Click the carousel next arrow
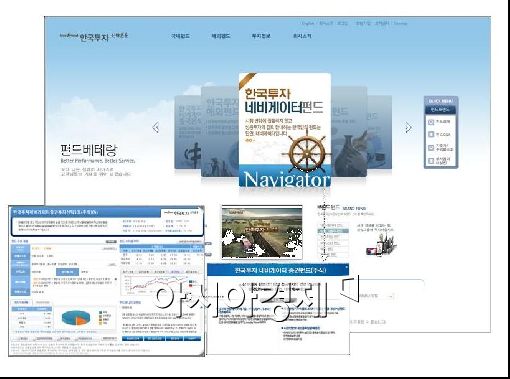This screenshot has width=510, height=379. 408,127
